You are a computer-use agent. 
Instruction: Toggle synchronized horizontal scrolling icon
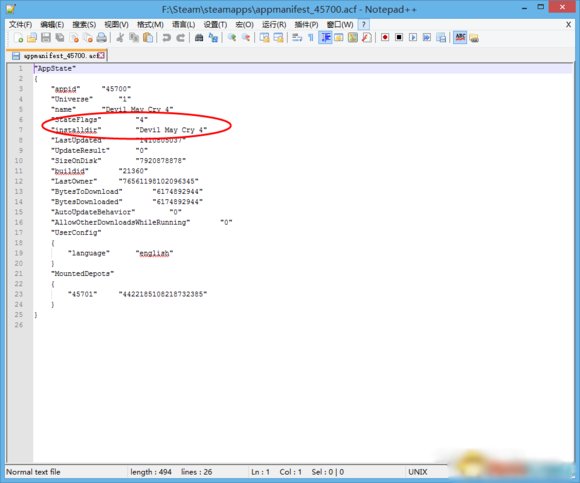click(x=279, y=38)
